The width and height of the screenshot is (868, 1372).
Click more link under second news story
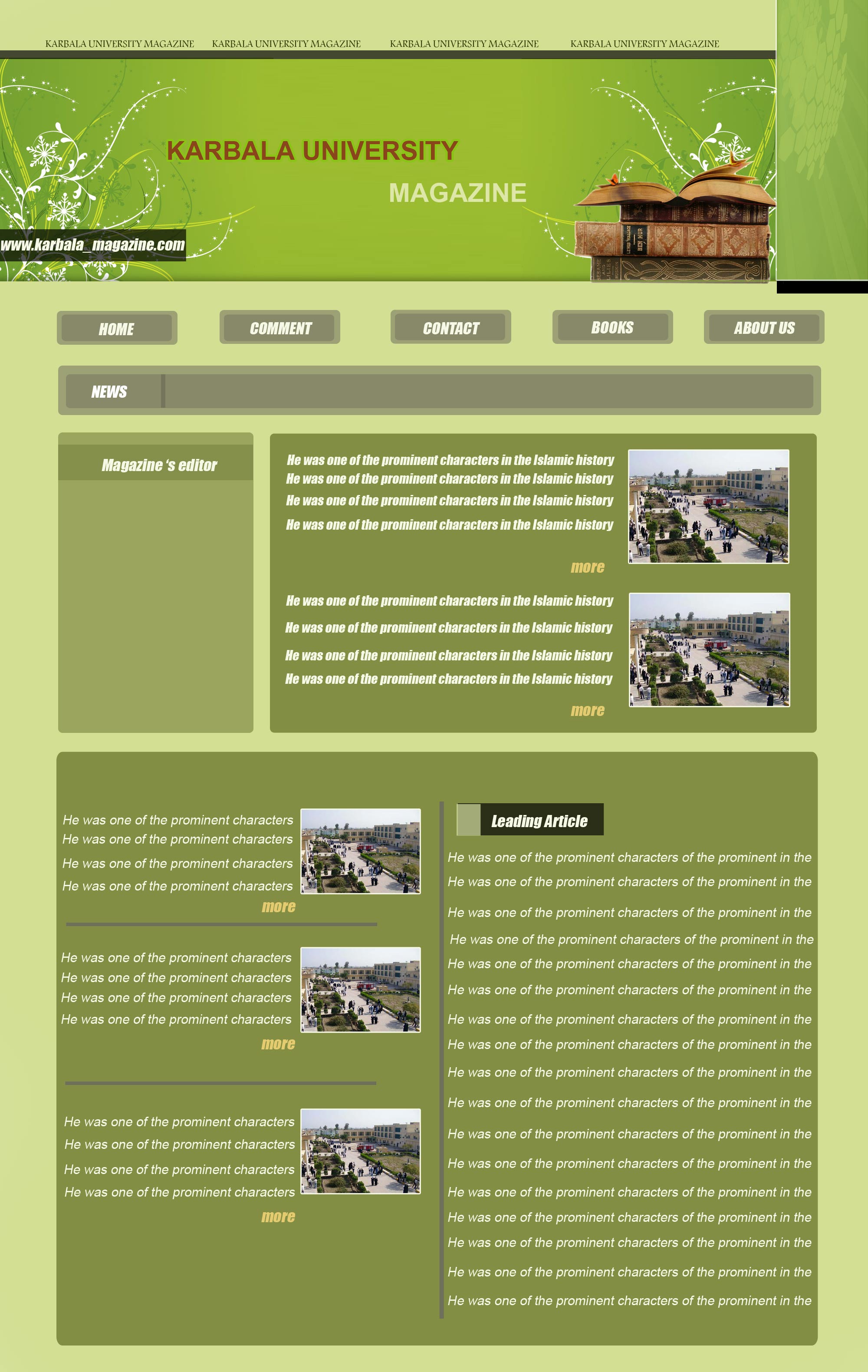pyautogui.click(x=587, y=710)
